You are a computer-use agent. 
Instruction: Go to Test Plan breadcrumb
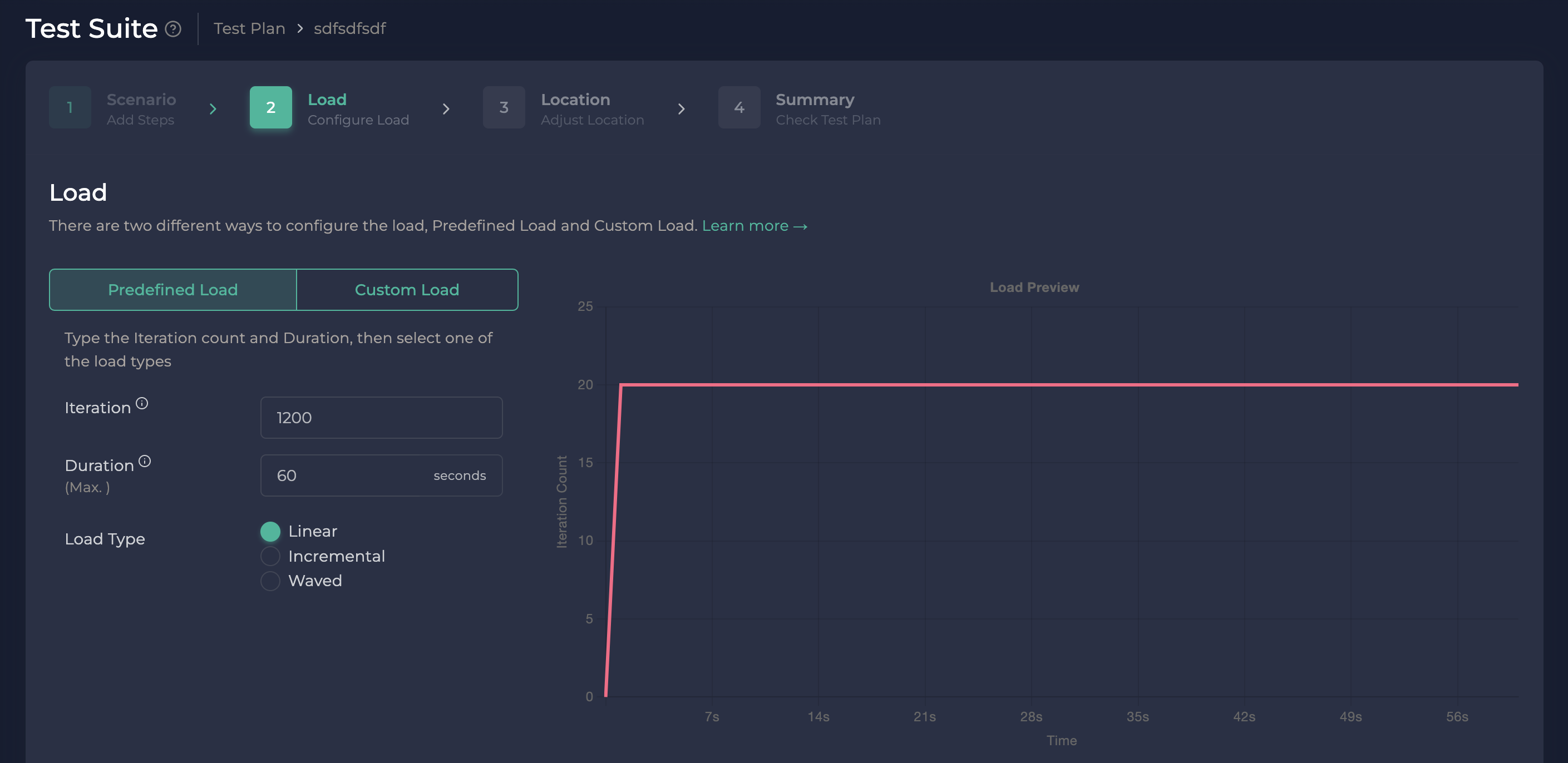point(249,28)
